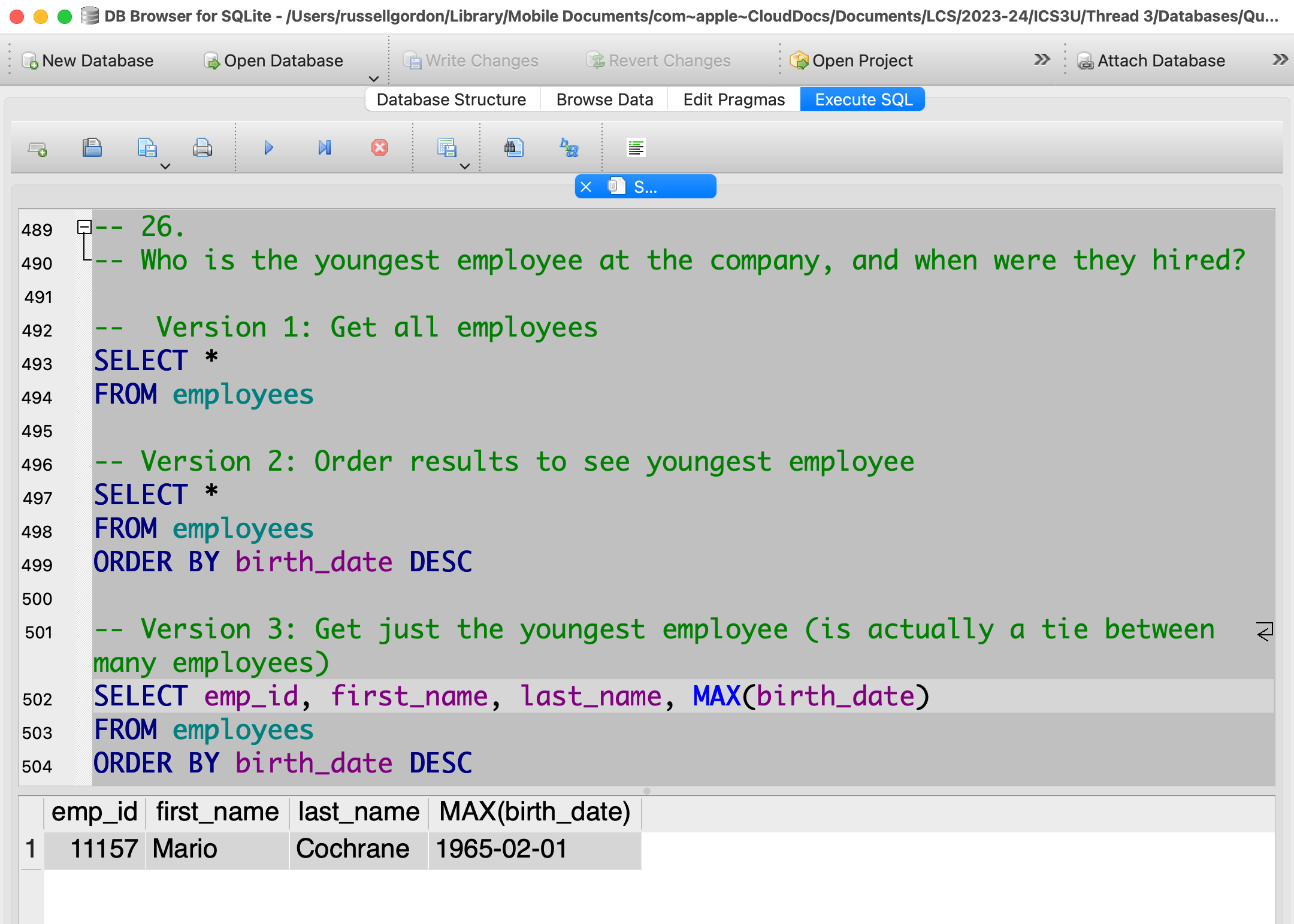Open Find in editor binoculars icon
The image size is (1294, 924).
click(x=513, y=148)
